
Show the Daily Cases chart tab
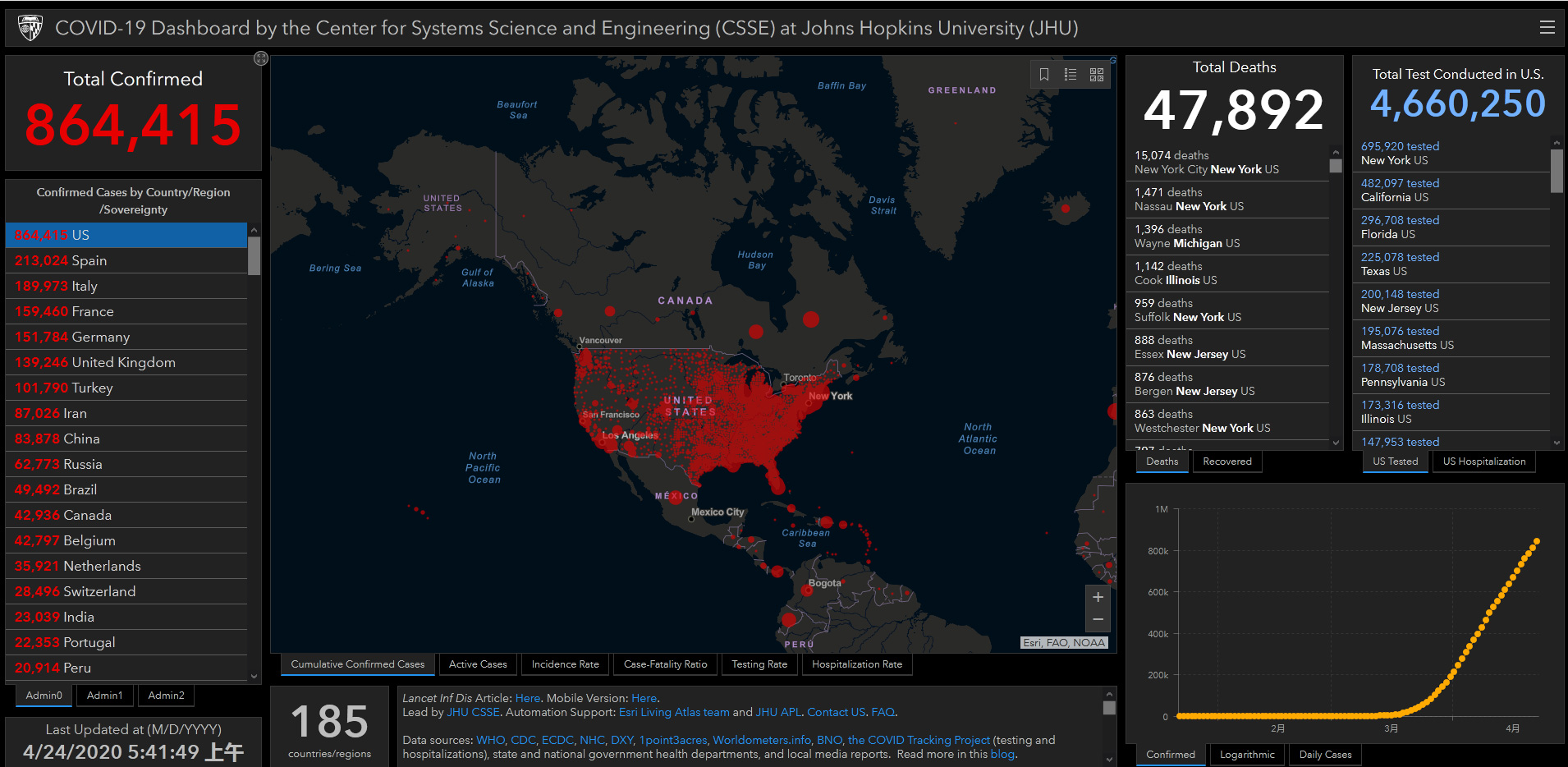1325,755
